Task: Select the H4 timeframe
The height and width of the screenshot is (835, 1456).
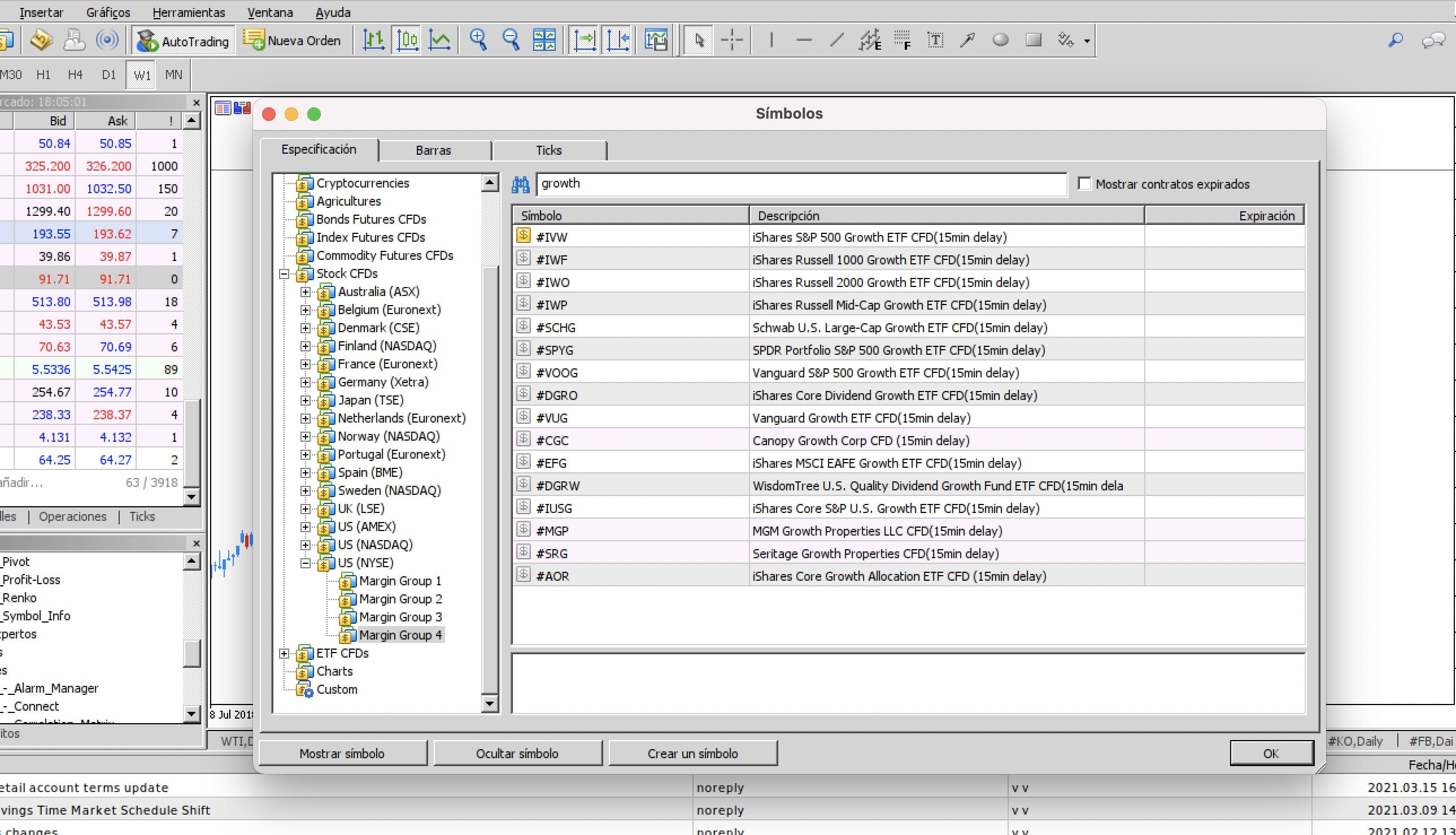Action: coord(75,75)
